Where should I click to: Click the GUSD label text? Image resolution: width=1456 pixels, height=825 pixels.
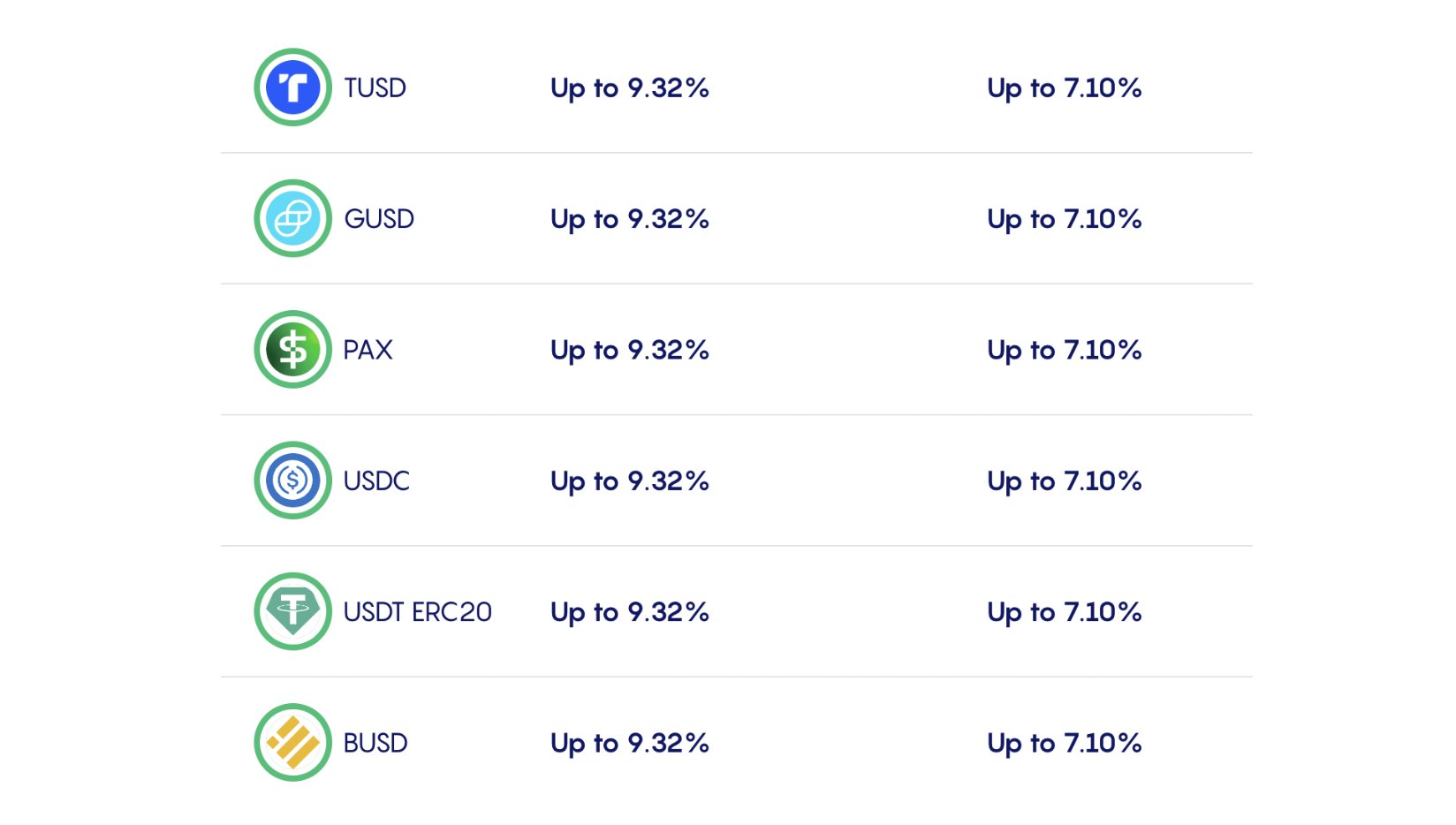[x=379, y=219]
